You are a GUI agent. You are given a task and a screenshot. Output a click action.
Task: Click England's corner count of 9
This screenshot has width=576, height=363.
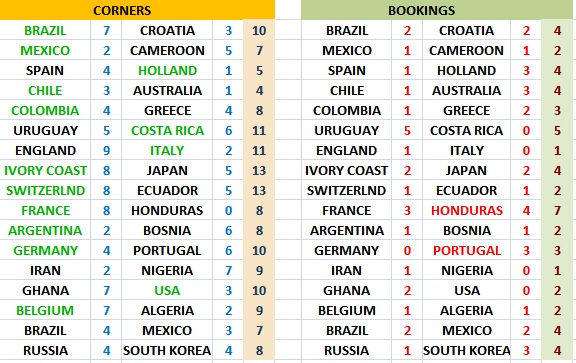(106, 151)
